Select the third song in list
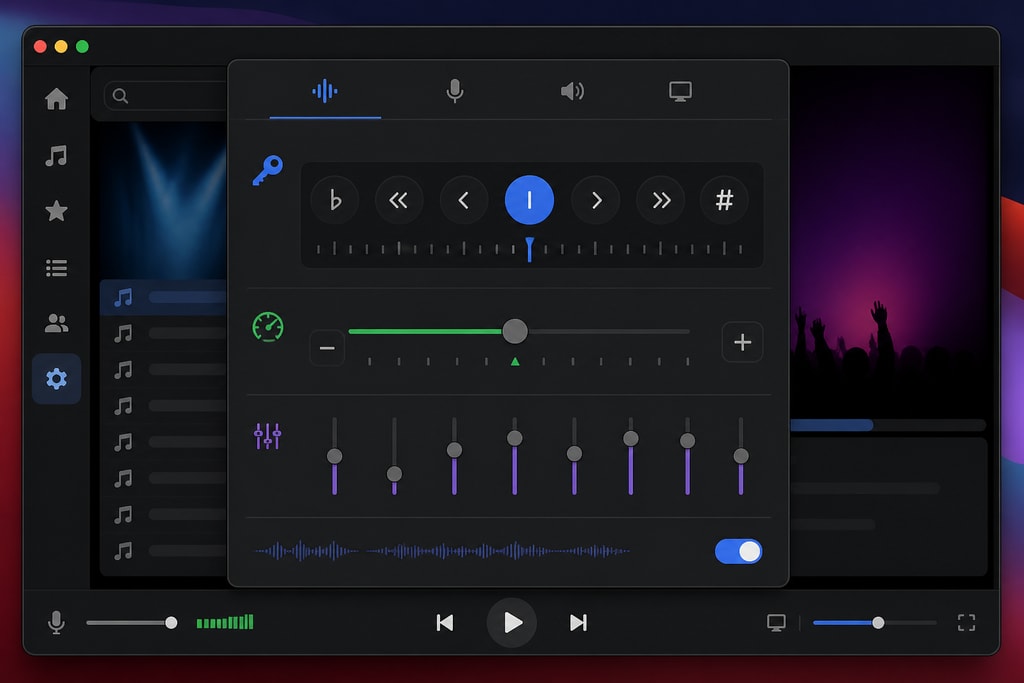Screen dimensions: 1024x683 tap(163, 370)
